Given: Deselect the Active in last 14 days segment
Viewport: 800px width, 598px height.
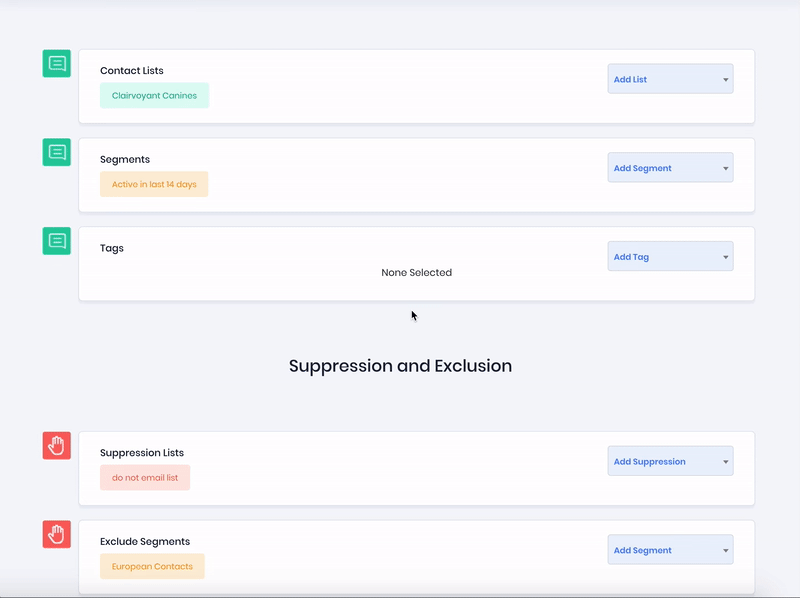Looking at the screenshot, I should coord(153,184).
